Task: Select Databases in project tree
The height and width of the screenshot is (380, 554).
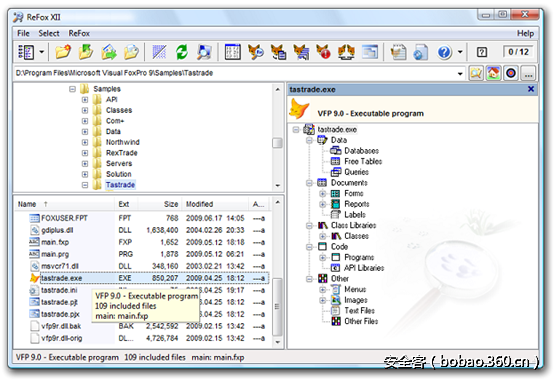Action: point(361,151)
